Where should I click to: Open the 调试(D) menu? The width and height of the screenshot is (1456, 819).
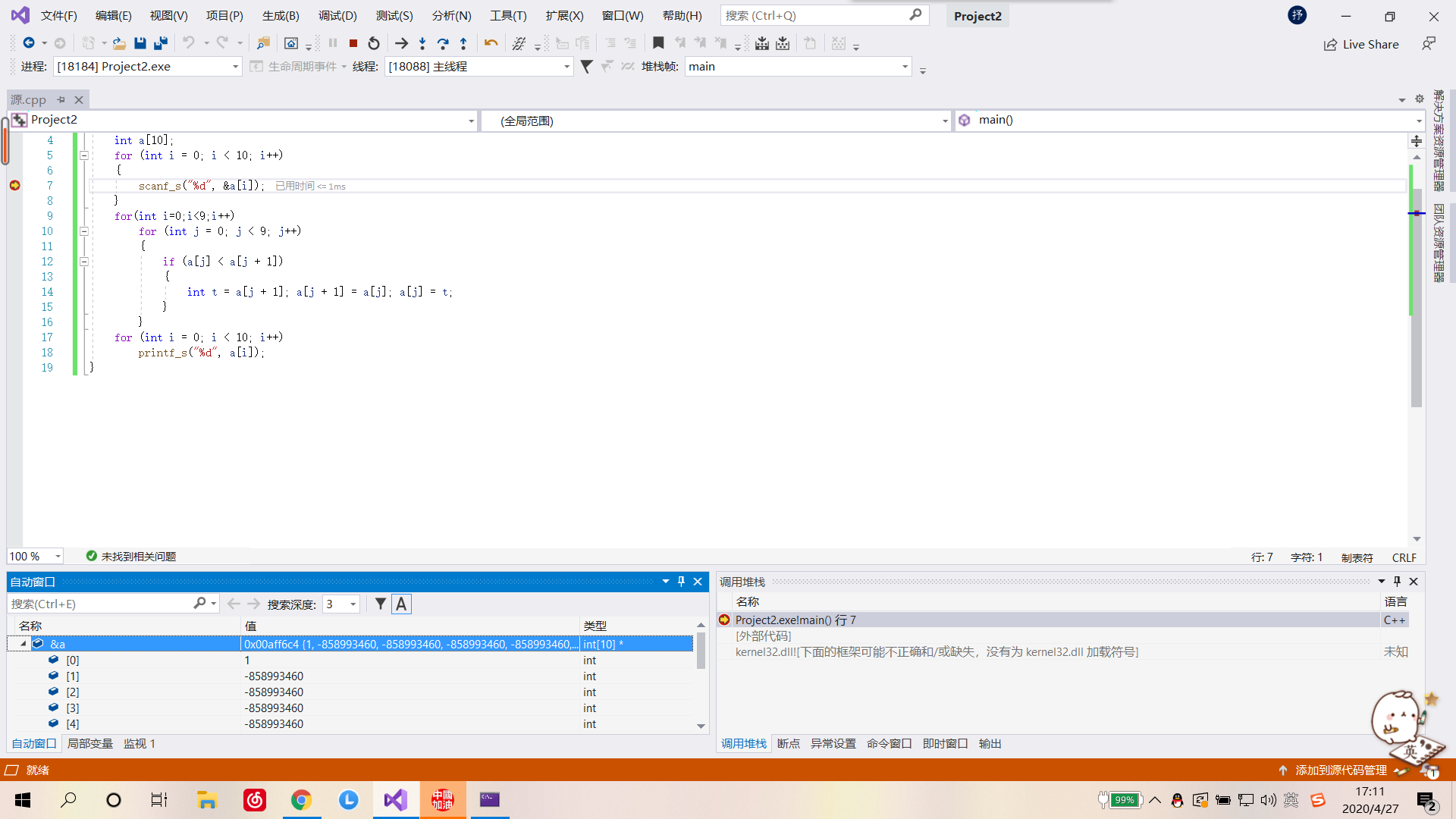click(x=337, y=16)
